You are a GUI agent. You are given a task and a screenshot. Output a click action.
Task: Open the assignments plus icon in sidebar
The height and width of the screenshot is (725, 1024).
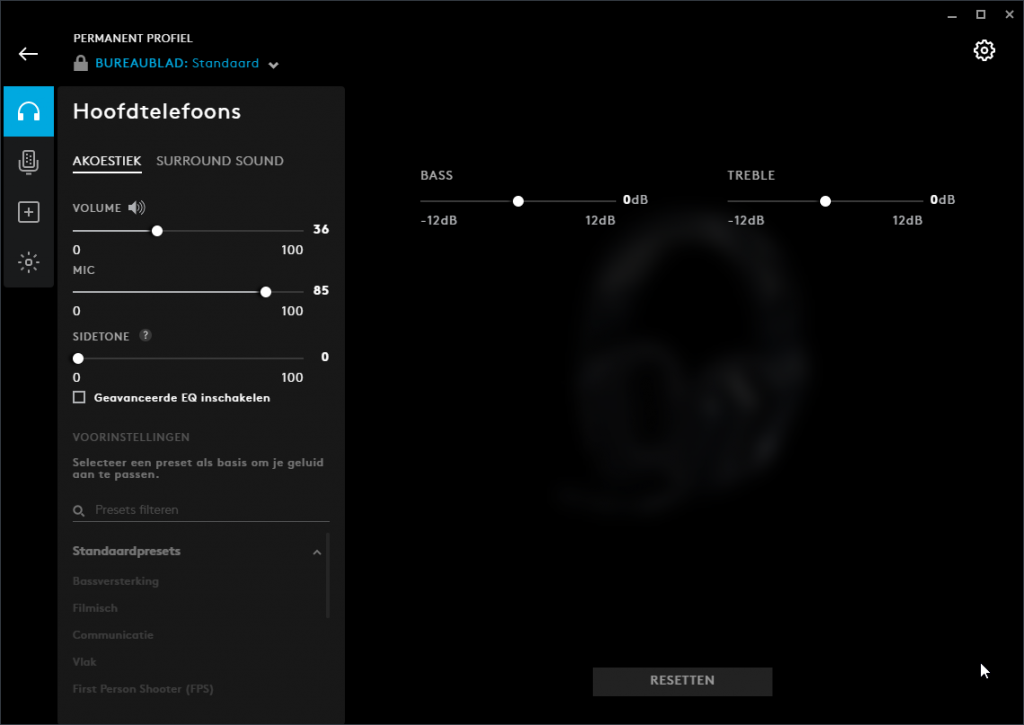[29, 212]
